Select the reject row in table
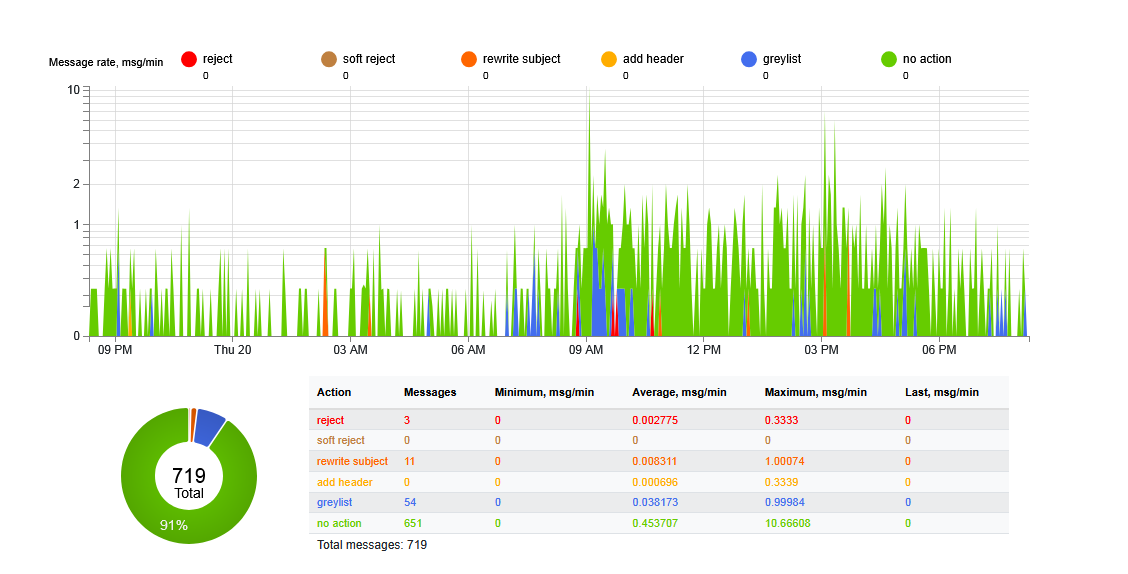This screenshot has height=574, width=1128. coord(330,420)
